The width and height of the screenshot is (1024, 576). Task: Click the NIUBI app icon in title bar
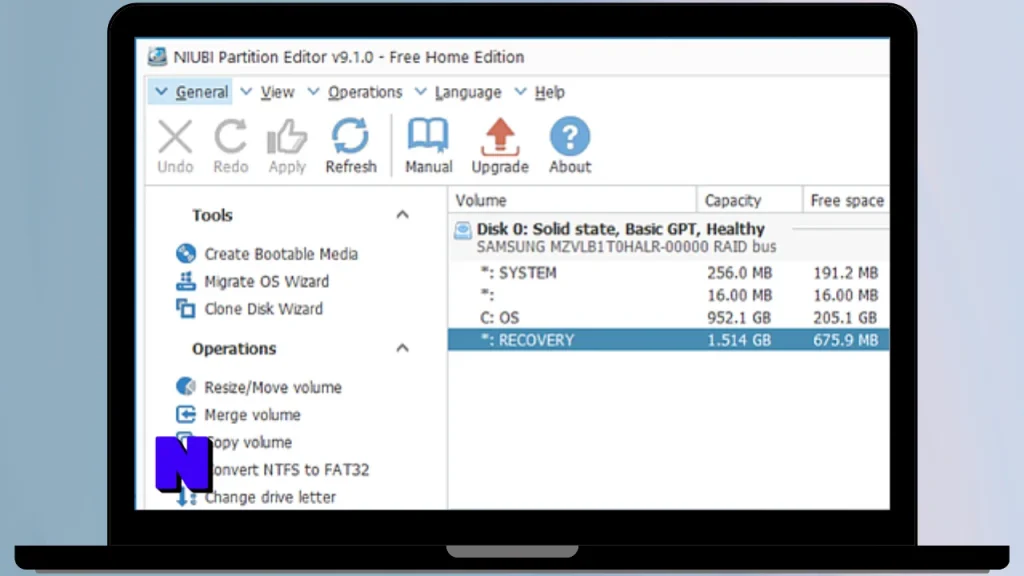tap(157, 57)
